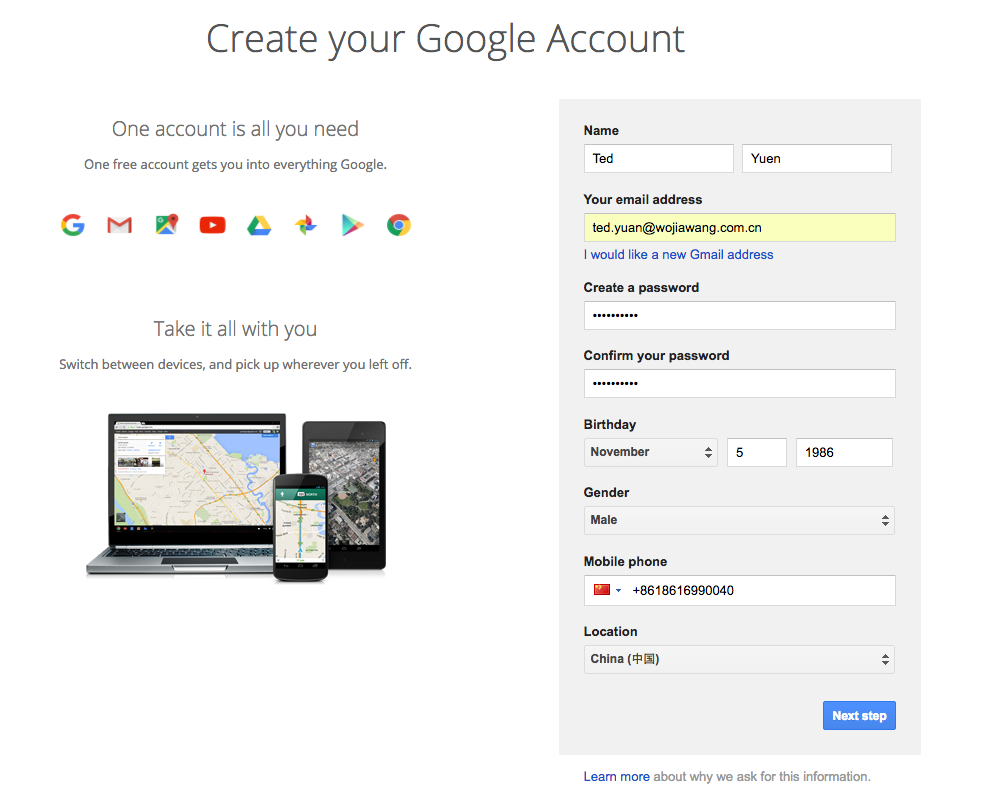The image size is (981, 811).
Task: Click the 'Confirm your password' label
Action: [656, 355]
